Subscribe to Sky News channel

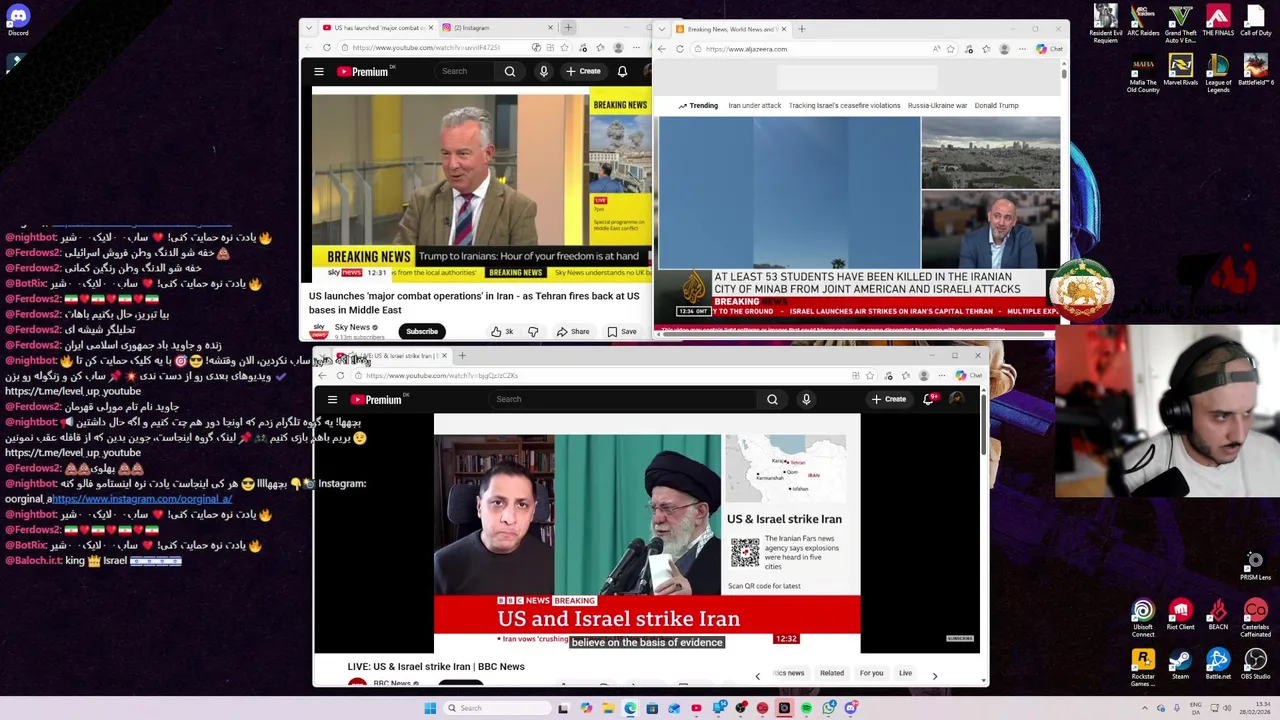tap(422, 331)
